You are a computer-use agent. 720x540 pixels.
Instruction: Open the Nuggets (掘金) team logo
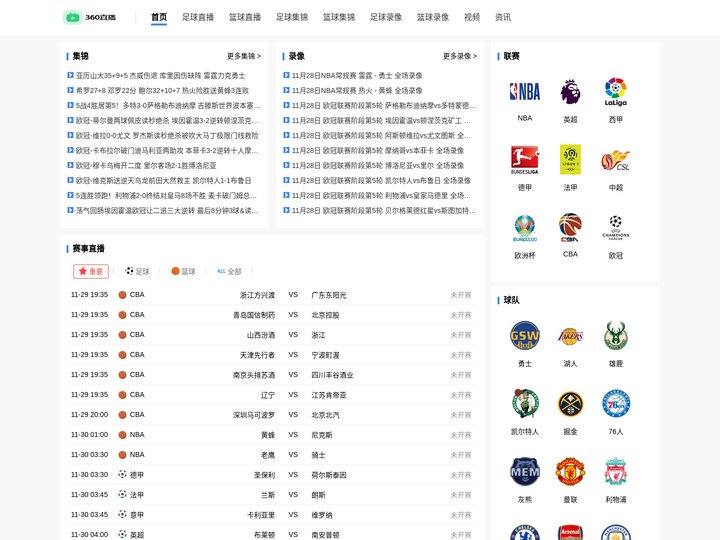(570, 404)
